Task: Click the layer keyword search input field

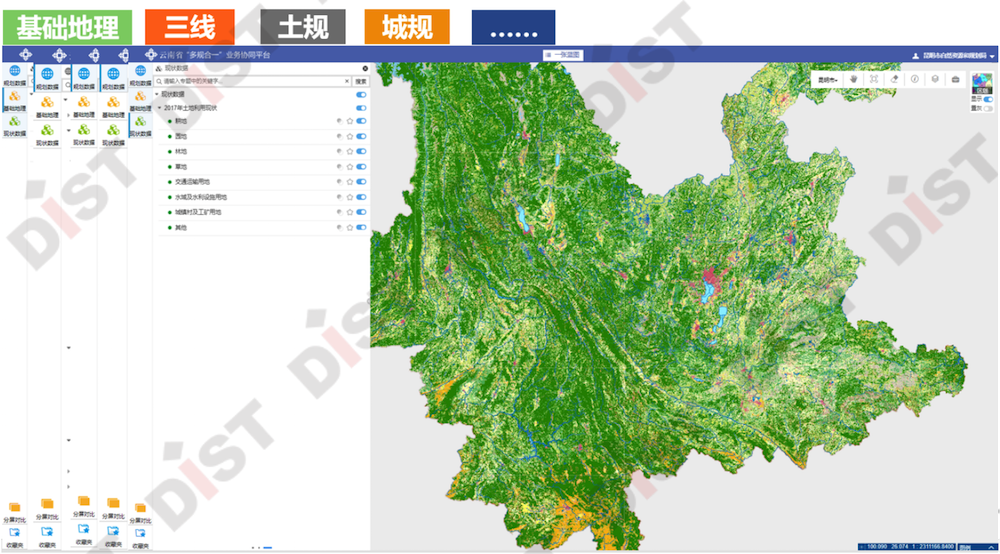Action: 250,81
